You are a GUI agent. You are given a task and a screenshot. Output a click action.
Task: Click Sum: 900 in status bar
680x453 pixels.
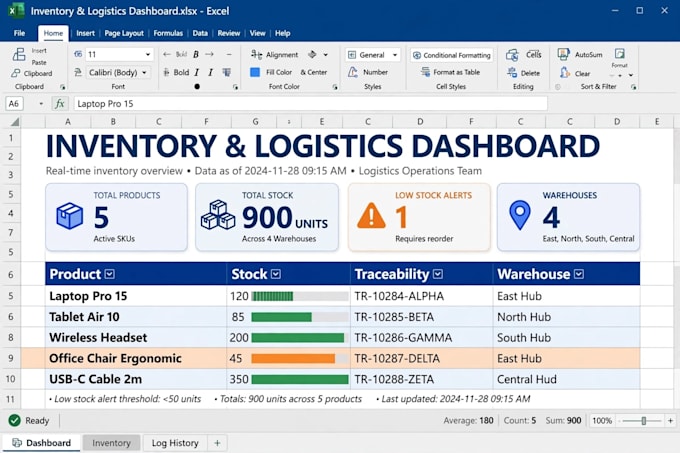[x=563, y=420]
